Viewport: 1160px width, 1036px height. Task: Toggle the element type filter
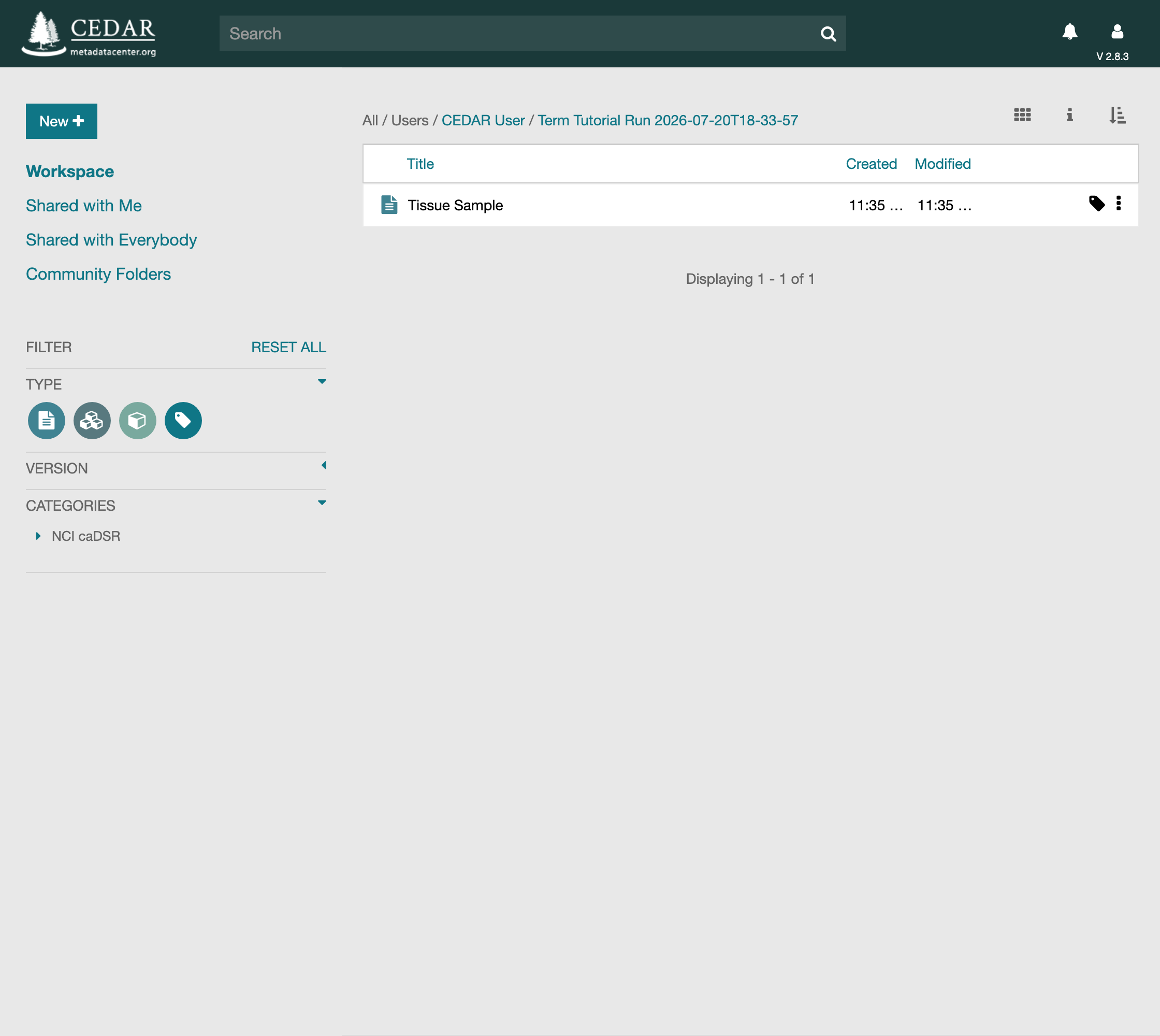(x=92, y=421)
